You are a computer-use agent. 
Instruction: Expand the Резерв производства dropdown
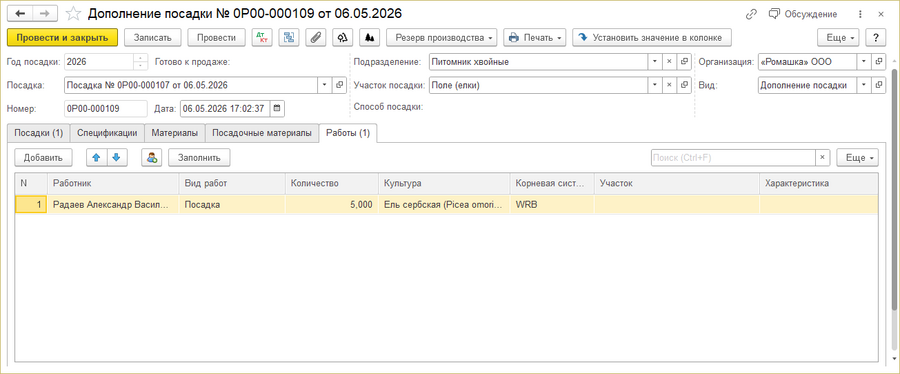pyautogui.click(x=442, y=37)
